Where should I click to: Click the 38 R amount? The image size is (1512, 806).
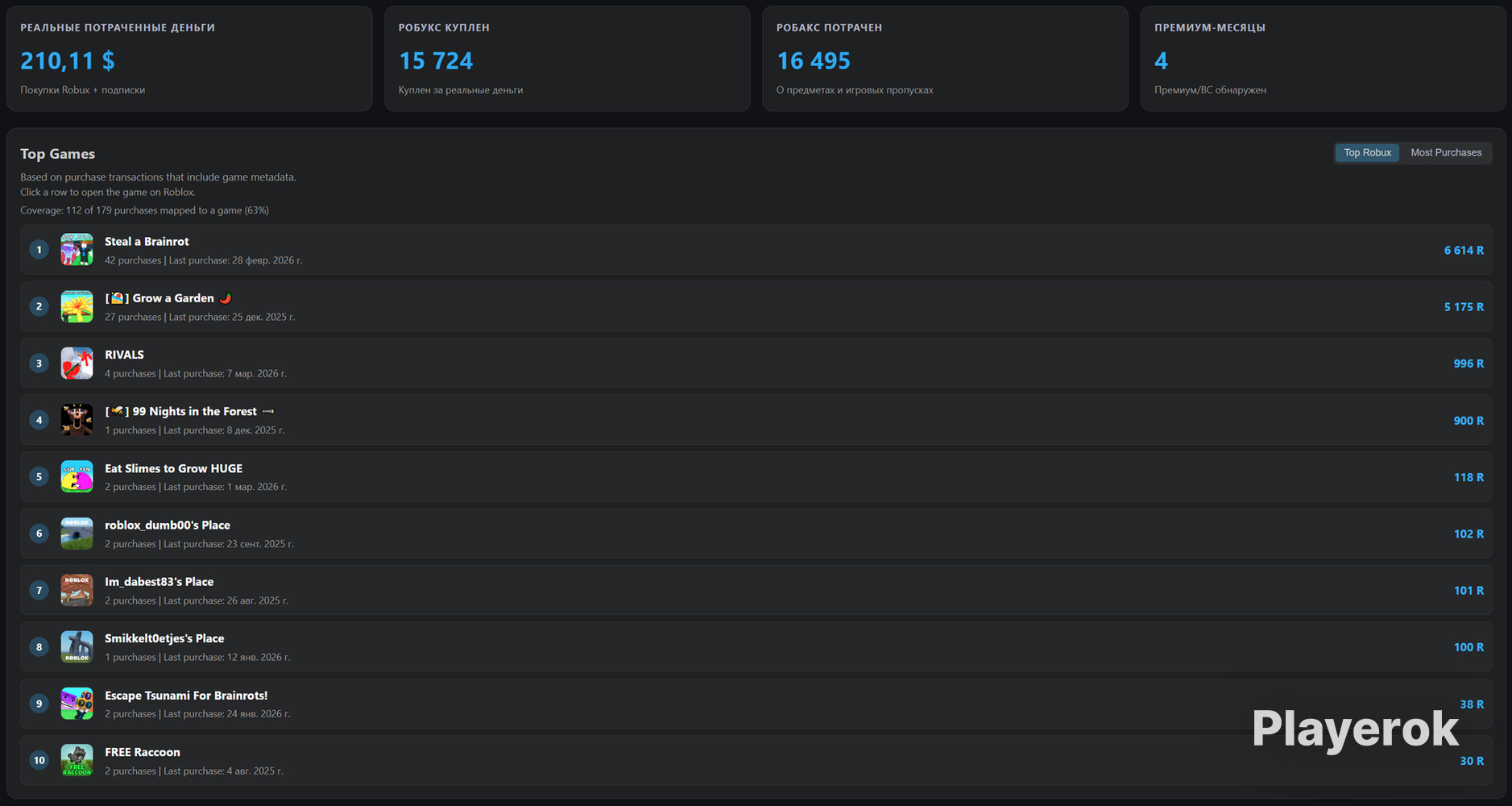pyautogui.click(x=1472, y=704)
